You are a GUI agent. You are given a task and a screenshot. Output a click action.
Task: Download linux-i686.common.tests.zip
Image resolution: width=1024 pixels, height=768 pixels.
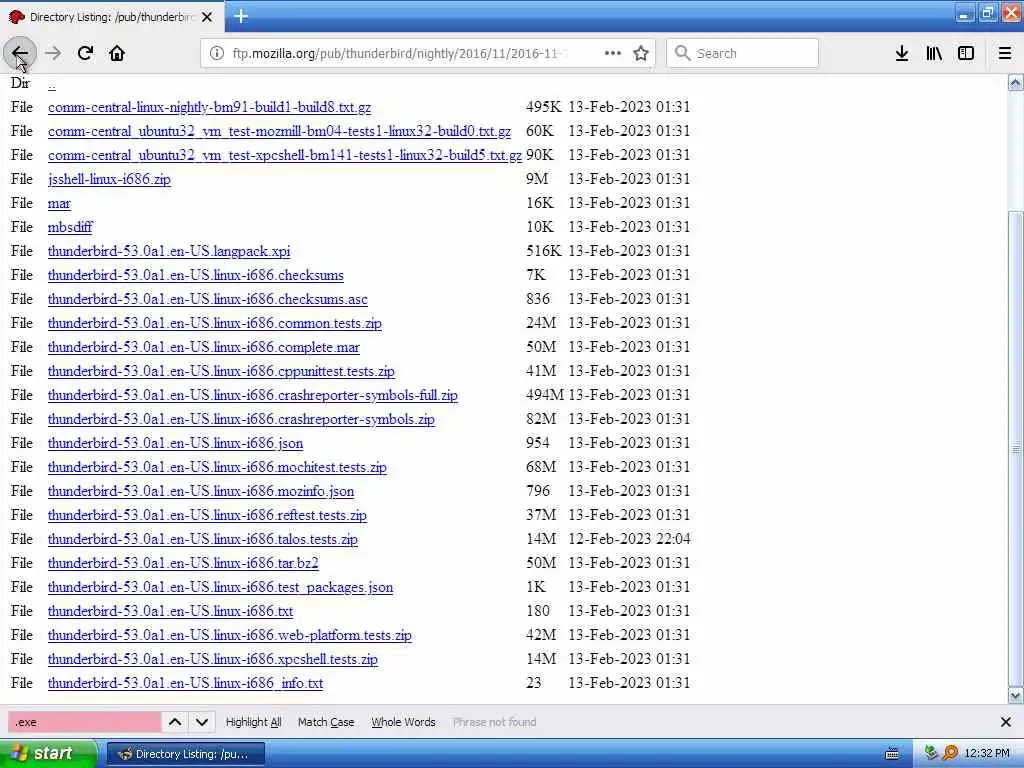coord(214,323)
